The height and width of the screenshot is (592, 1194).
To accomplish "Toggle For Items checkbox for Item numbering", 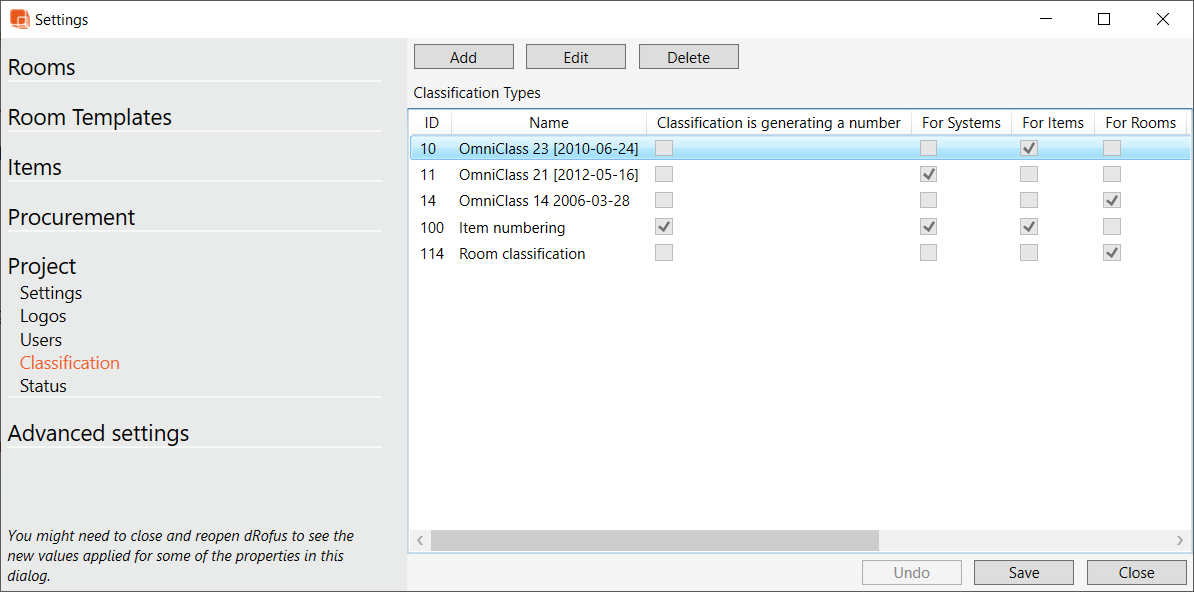I will tap(1029, 227).
